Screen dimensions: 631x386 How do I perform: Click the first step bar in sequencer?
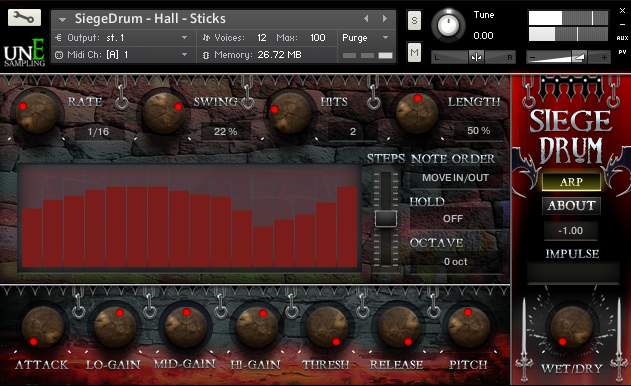(x=32, y=237)
